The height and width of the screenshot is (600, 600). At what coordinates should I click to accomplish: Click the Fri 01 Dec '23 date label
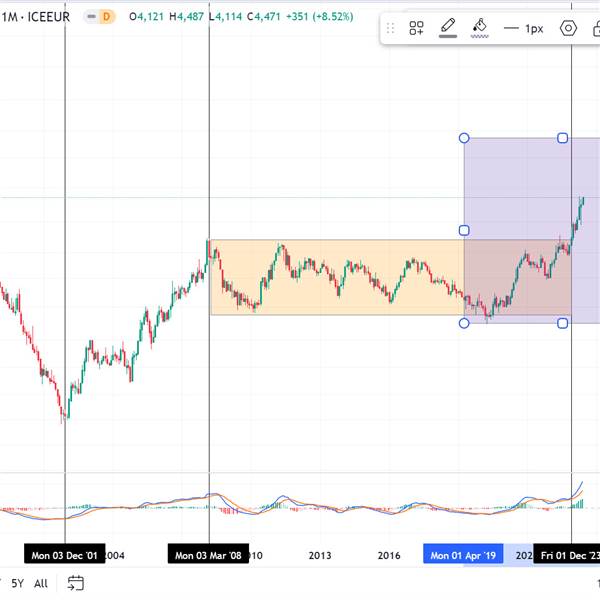tap(567, 555)
